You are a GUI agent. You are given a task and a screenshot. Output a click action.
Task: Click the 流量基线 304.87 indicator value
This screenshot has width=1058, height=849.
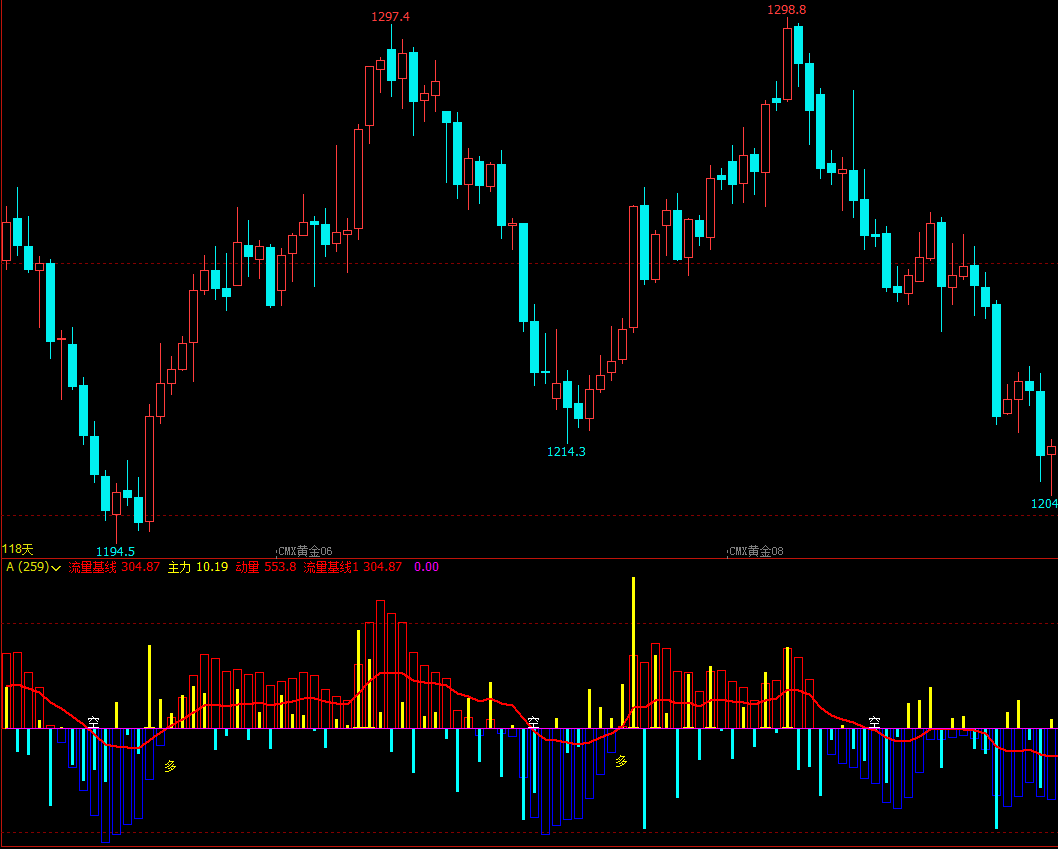(x=114, y=567)
